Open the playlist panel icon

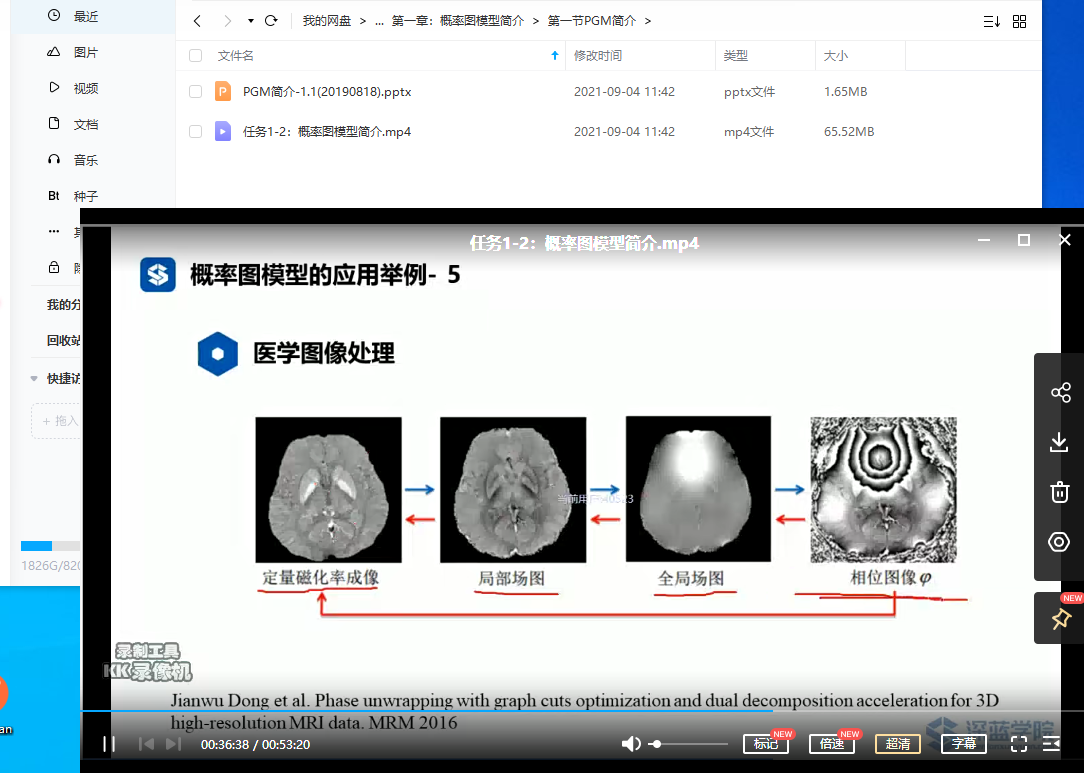tap(1052, 744)
